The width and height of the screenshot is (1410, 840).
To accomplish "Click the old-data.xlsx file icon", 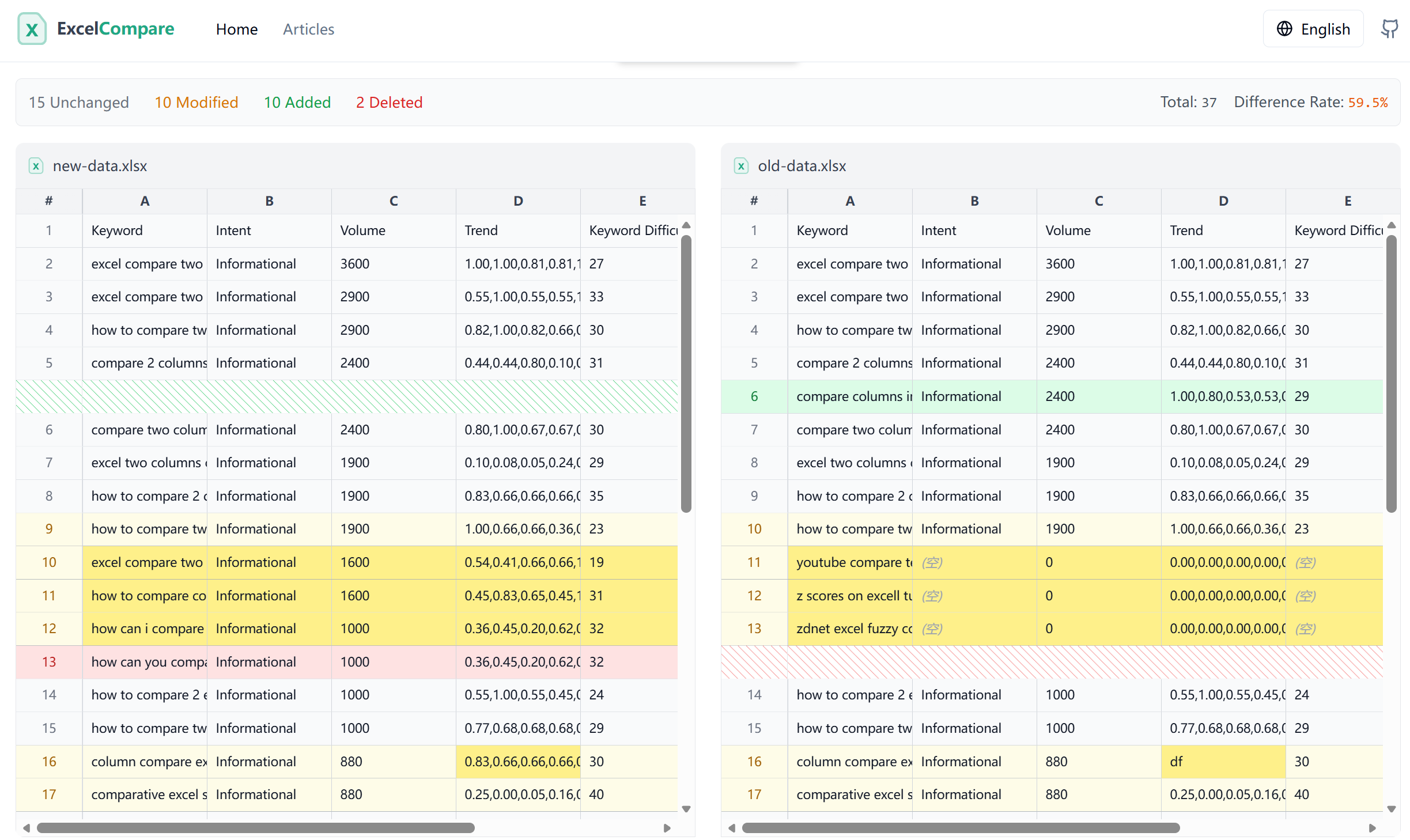I will [x=741, y=166].
